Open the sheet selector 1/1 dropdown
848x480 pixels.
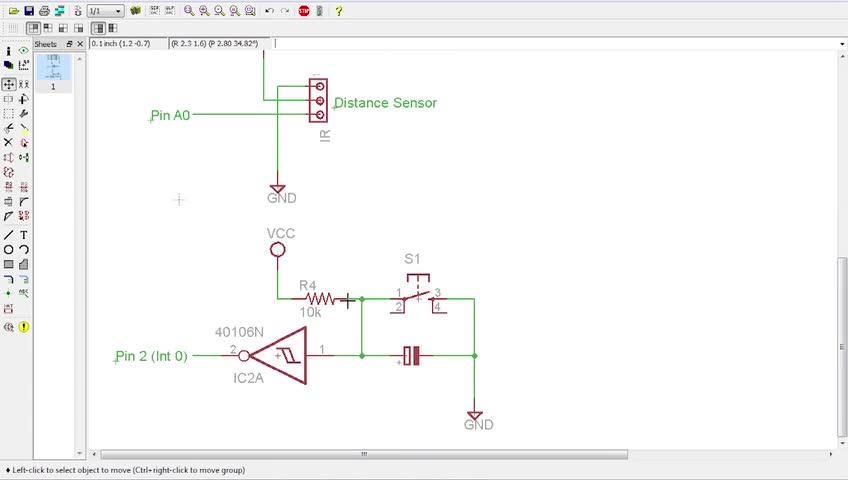105,11
